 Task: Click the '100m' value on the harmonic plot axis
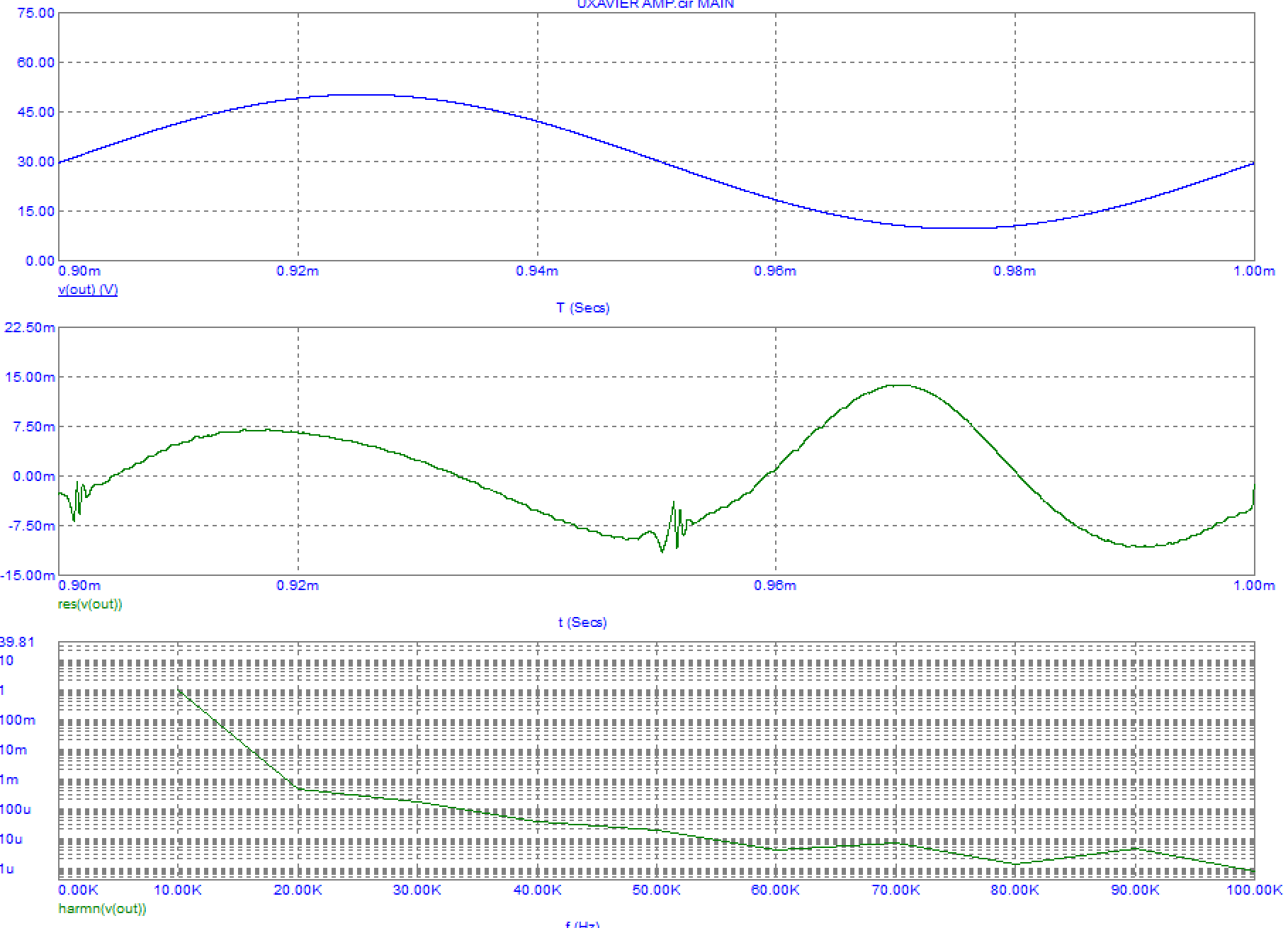[18, 720]
